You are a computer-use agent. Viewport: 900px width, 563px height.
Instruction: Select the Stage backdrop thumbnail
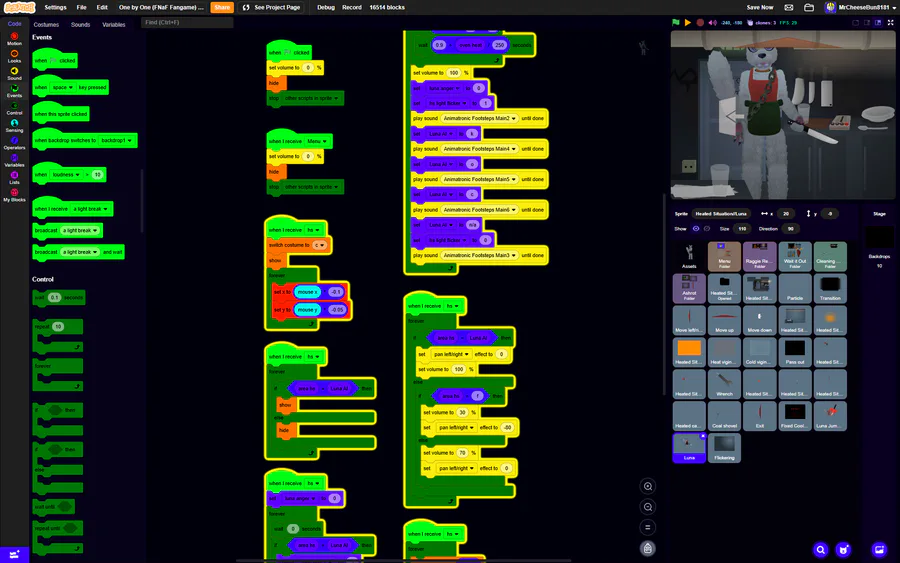pyautogui.click(x=879, y=237)
